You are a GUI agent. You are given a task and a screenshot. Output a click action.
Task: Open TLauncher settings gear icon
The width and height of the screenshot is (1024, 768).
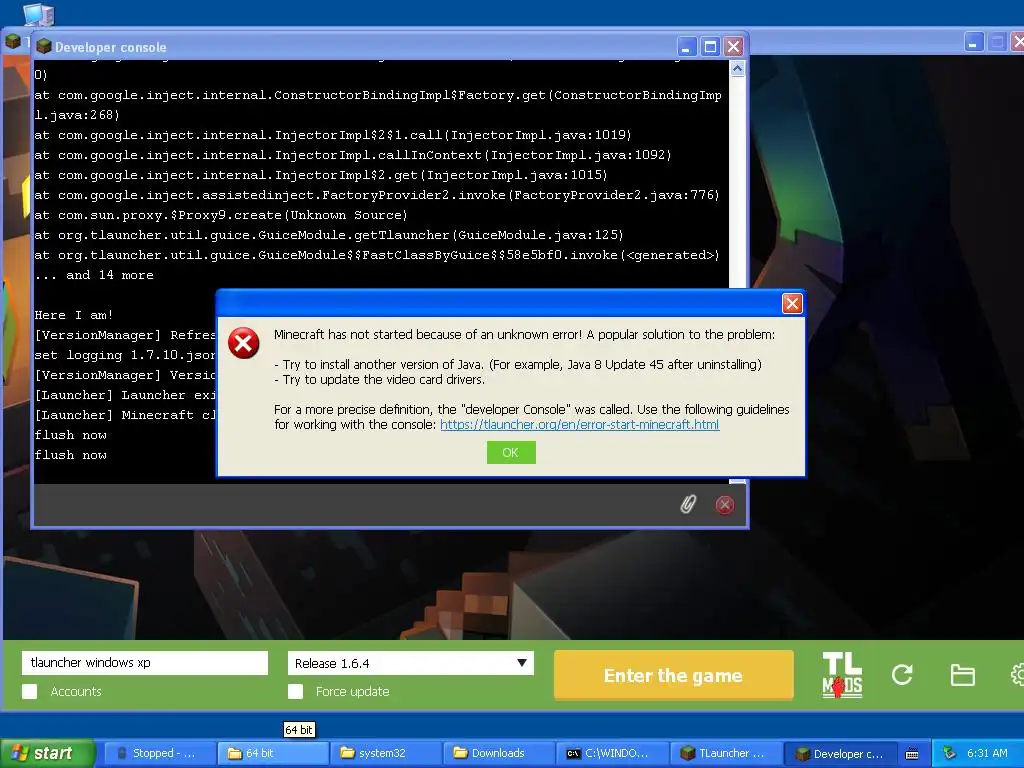coord(1017,675)
